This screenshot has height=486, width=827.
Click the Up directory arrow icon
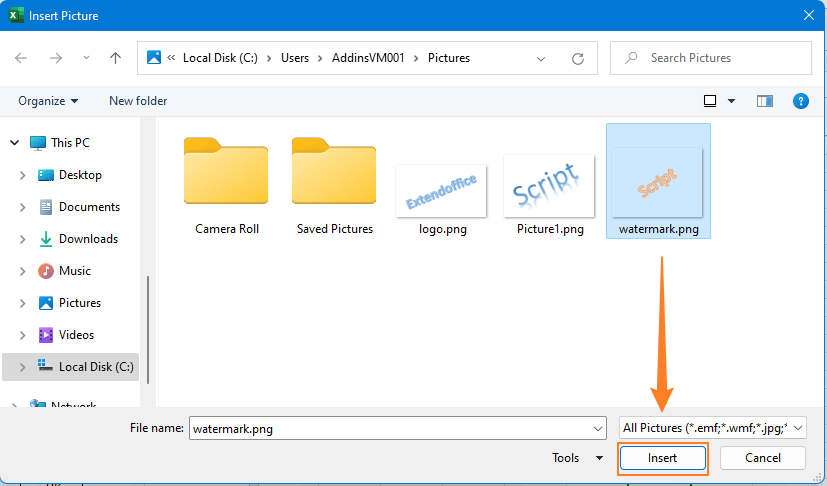click(115, 58)
